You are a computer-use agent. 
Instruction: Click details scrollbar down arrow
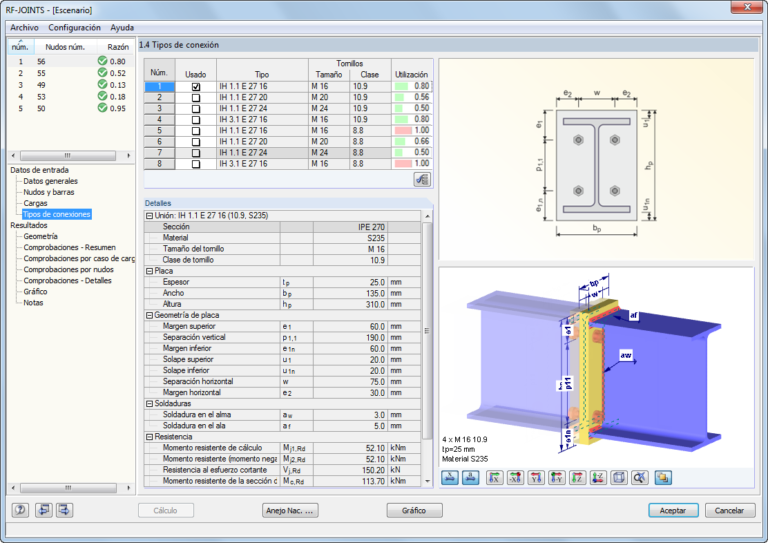(x=427, y=481)
